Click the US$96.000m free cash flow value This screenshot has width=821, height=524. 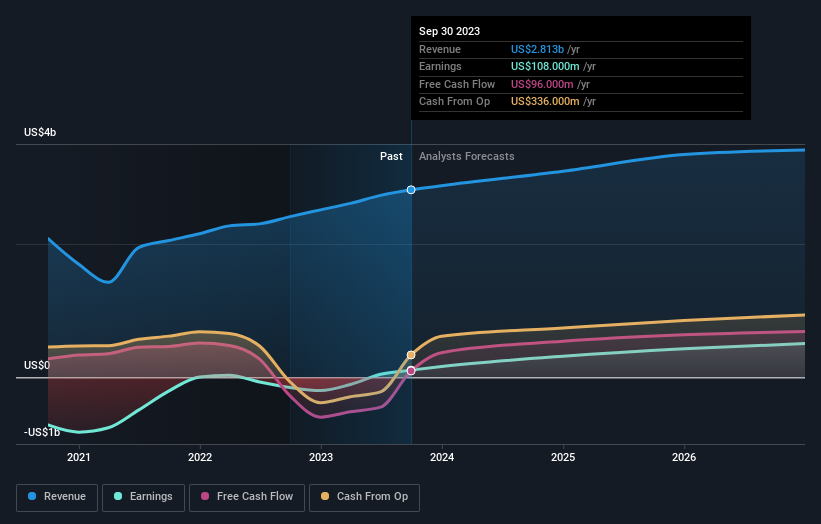pos(542,84)
